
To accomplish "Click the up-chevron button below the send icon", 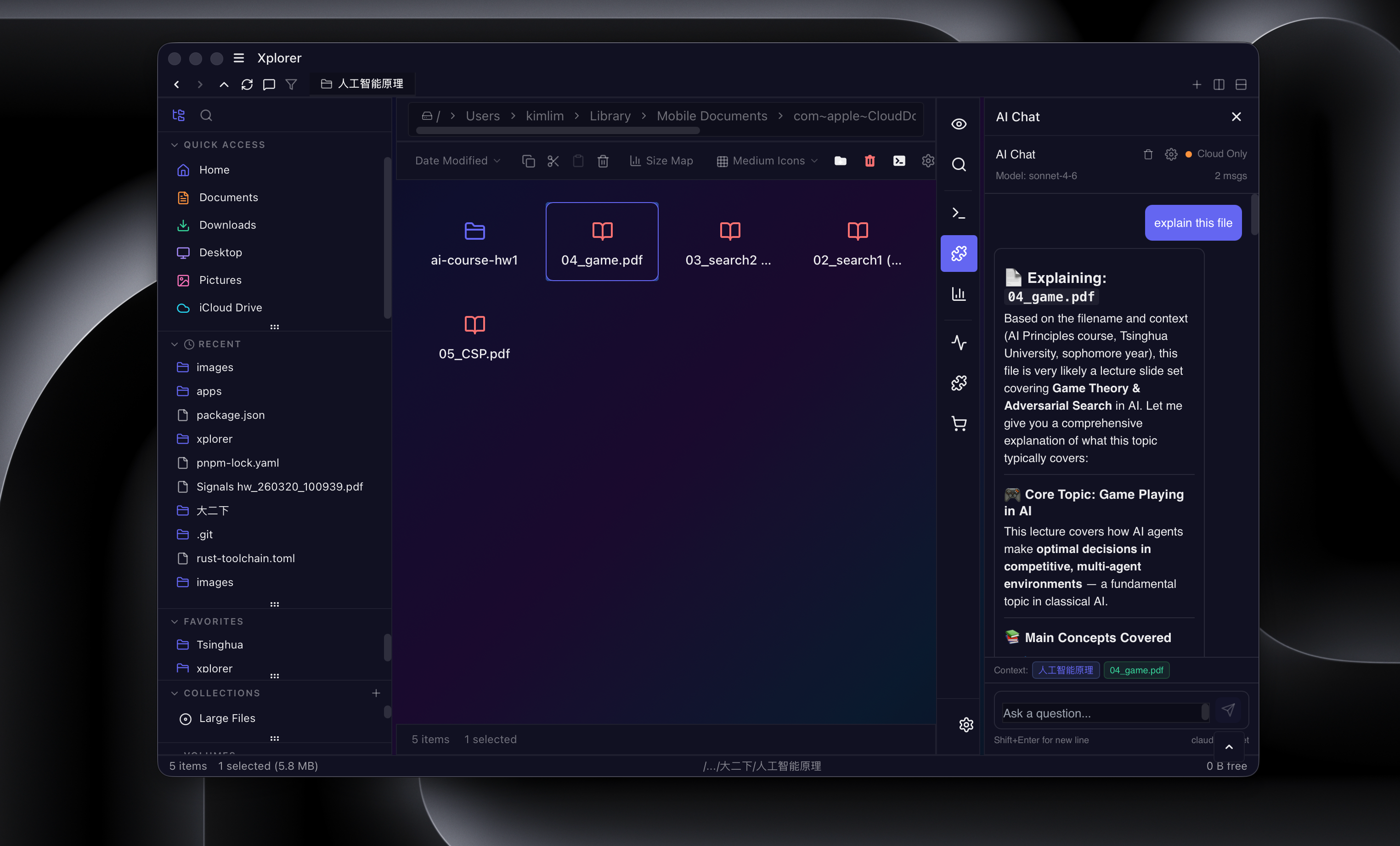I will 1228,747.
